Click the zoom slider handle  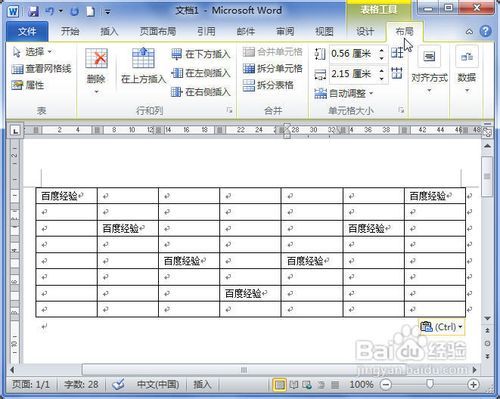(430, 384)
